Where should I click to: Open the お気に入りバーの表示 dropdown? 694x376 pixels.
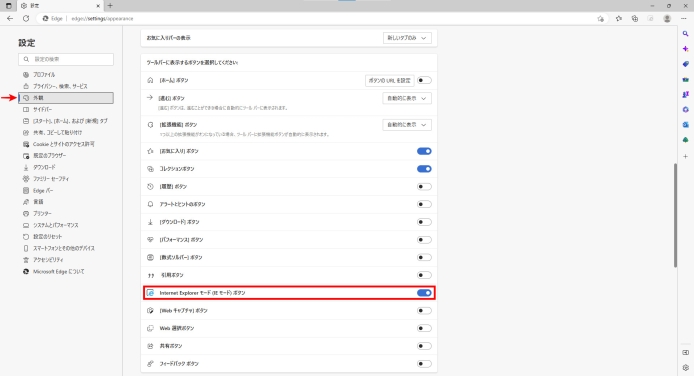pyautogui.click(x=407, y=38)
